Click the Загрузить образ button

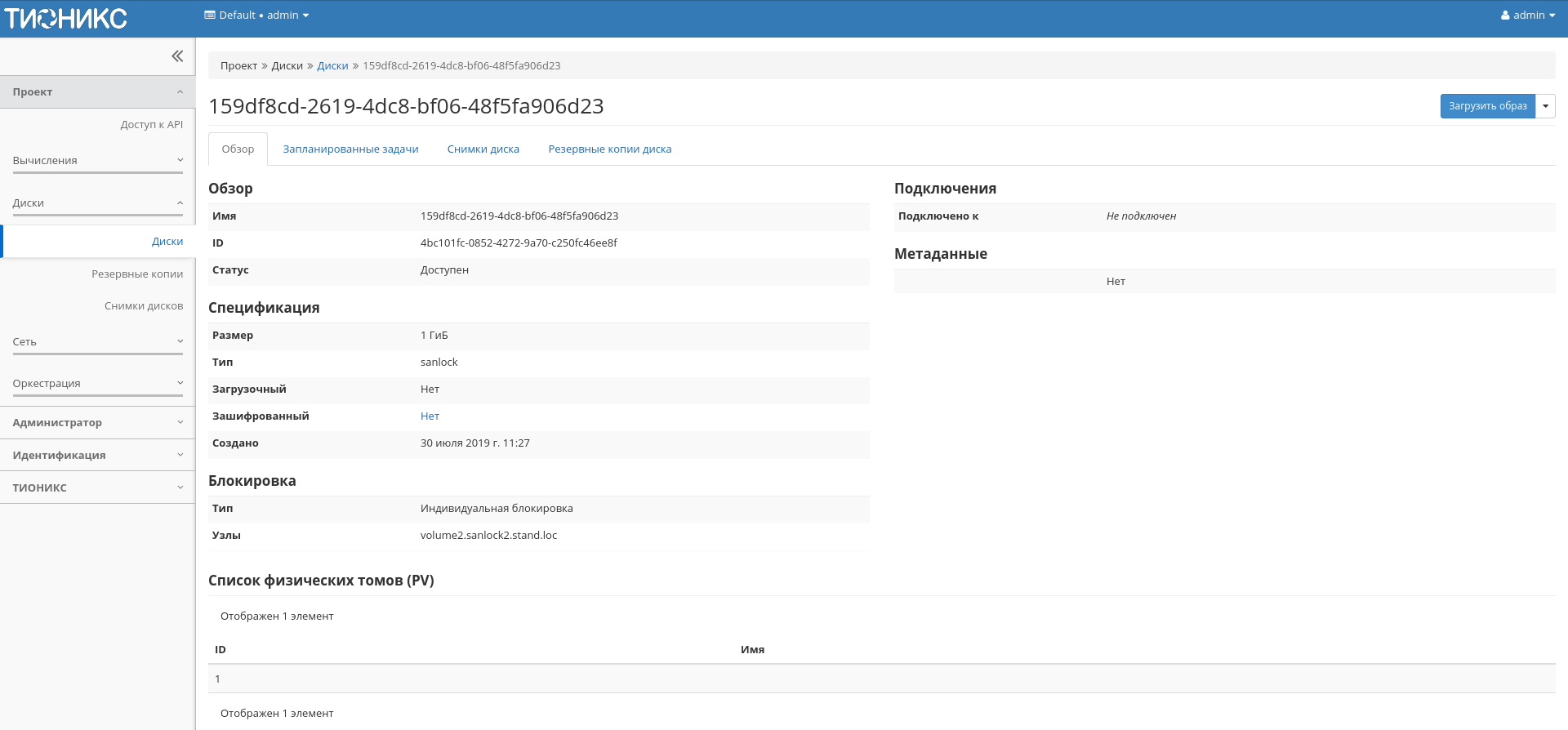coord(1487,106)
